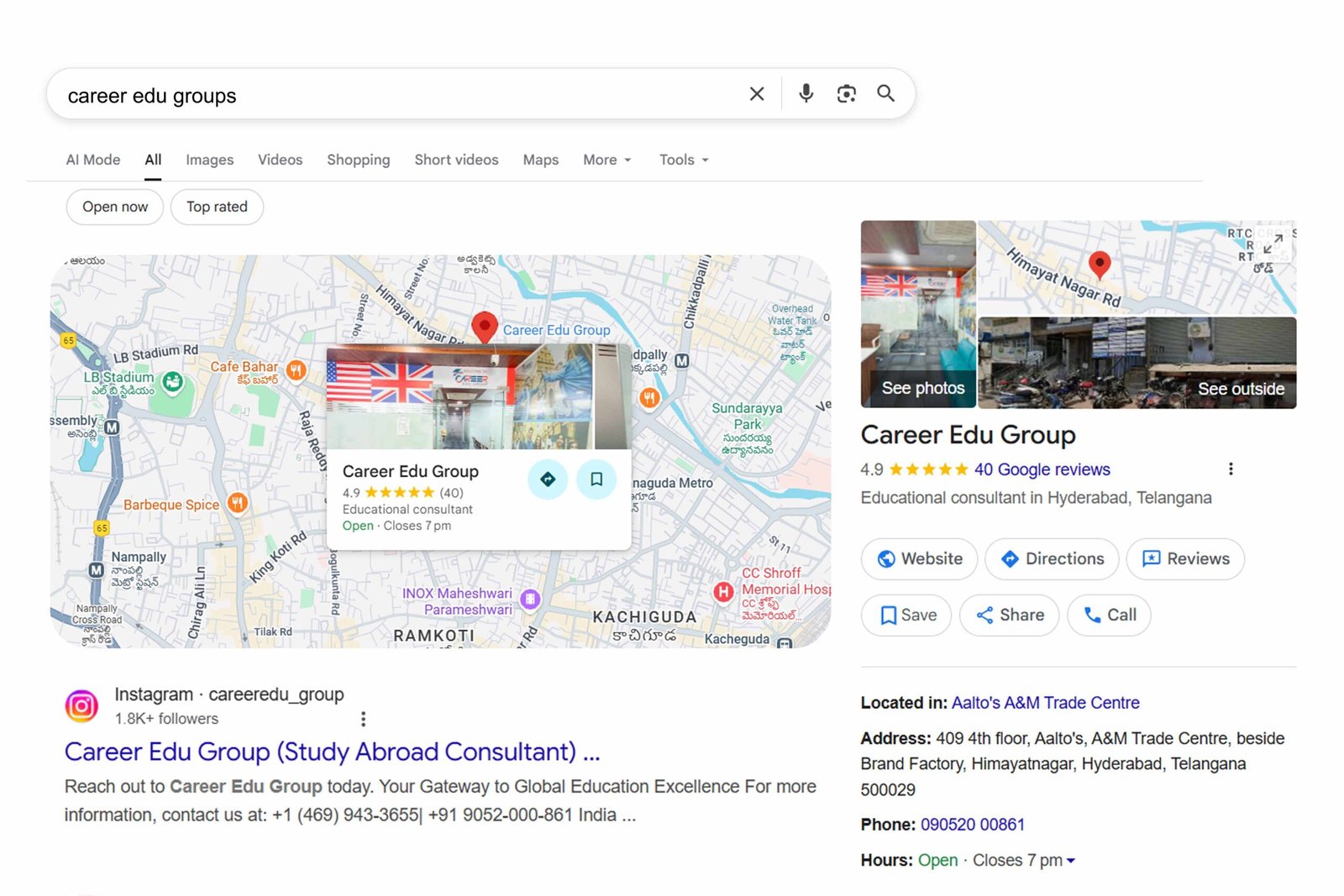This screenshot has height=896, width=1344.
Task: Open the Tools dropdown
Action: pyautogui.click(x=683, y=160)
